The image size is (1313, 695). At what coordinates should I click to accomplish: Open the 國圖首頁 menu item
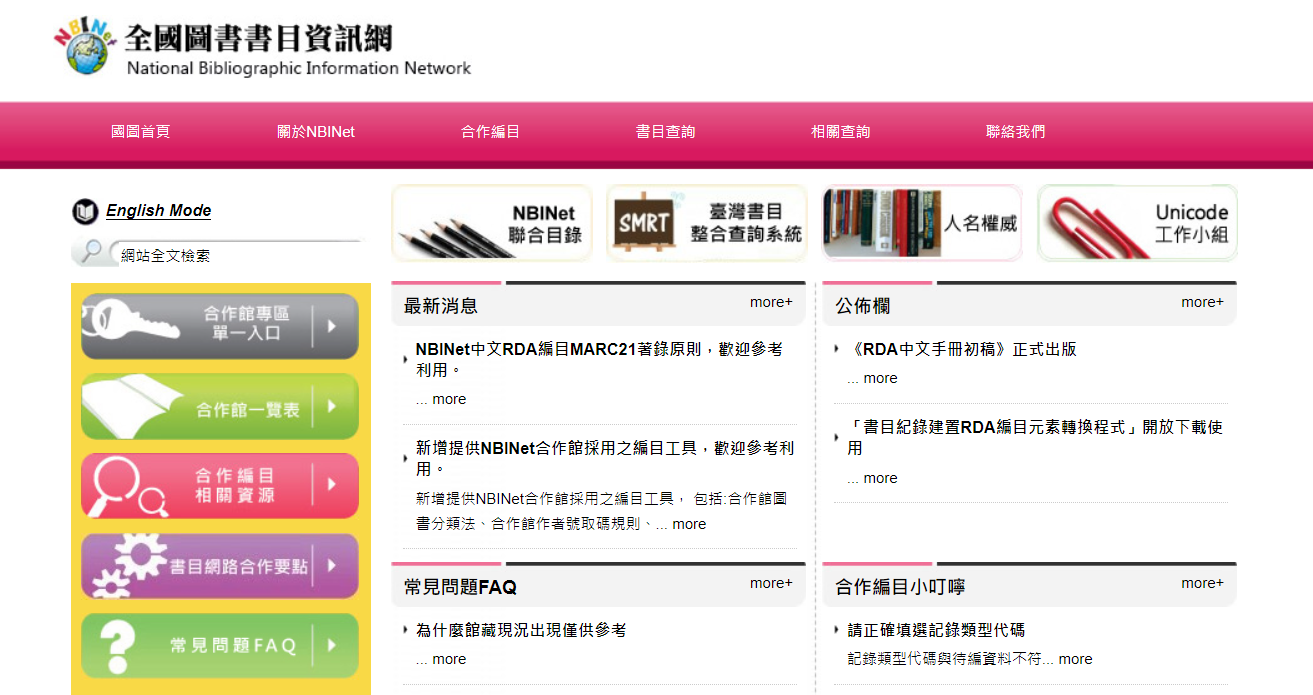[141, 132]
